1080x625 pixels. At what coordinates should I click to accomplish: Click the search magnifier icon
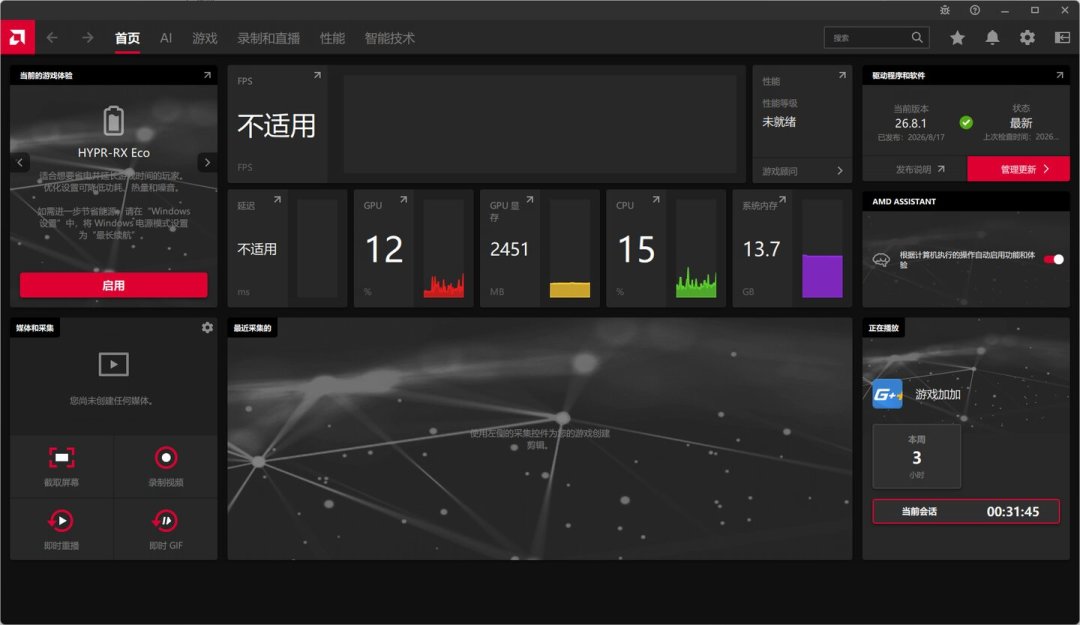917,37
